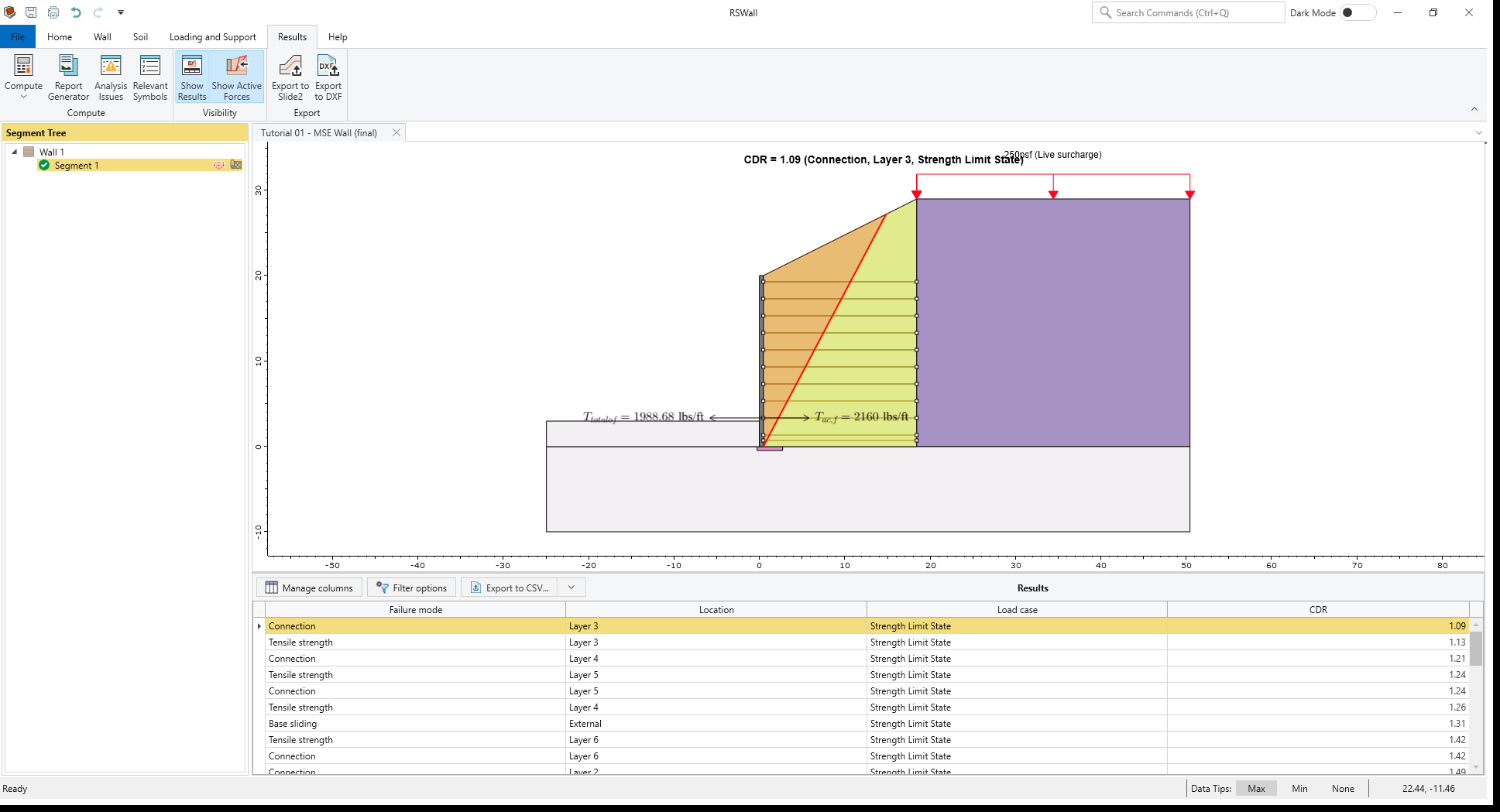This screenshot has width=1500, height=812.
Task: Sort by the CDR column header
Action: [1318, 609]
